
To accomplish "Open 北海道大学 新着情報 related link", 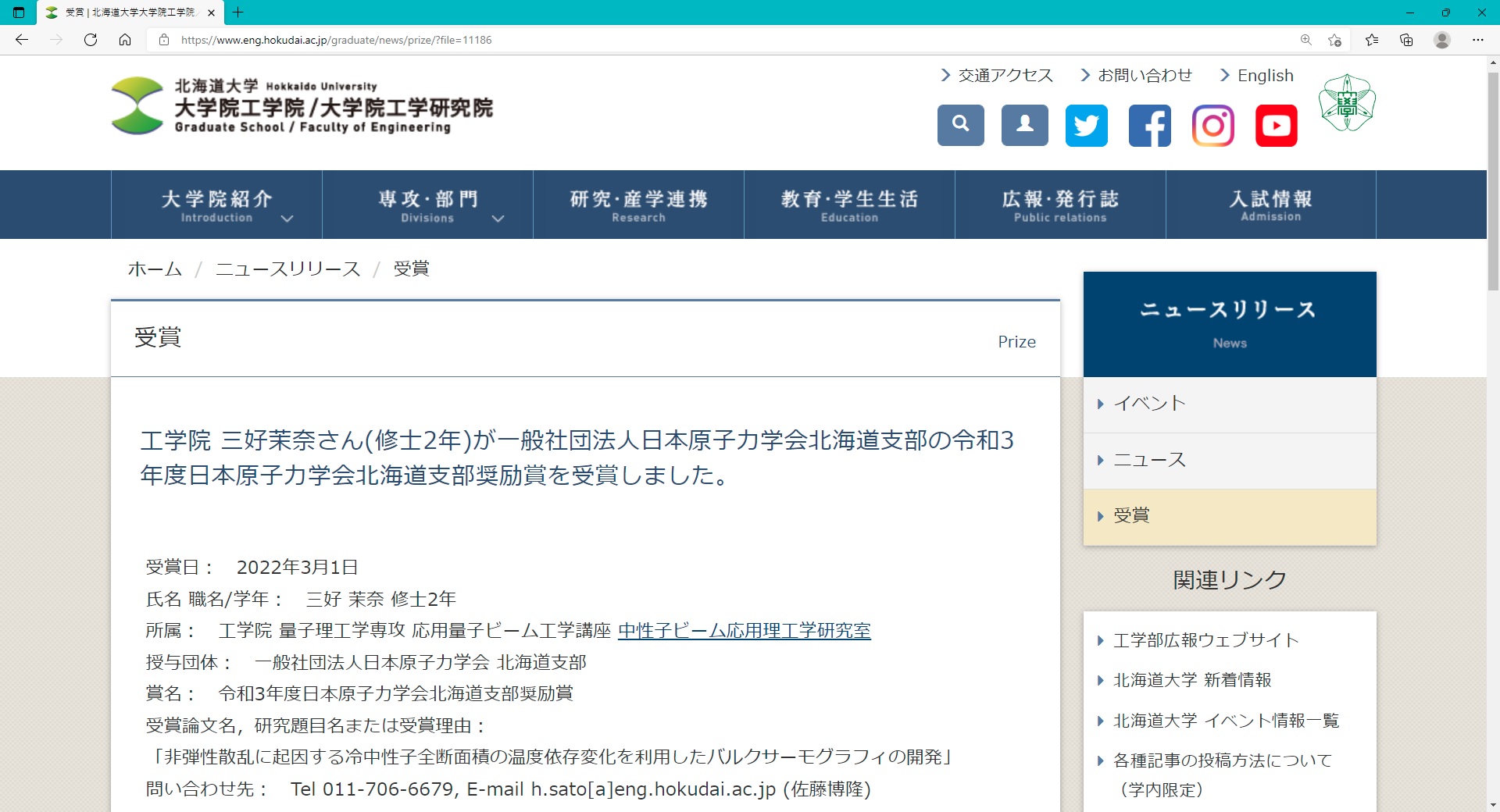I will 1191,680.
